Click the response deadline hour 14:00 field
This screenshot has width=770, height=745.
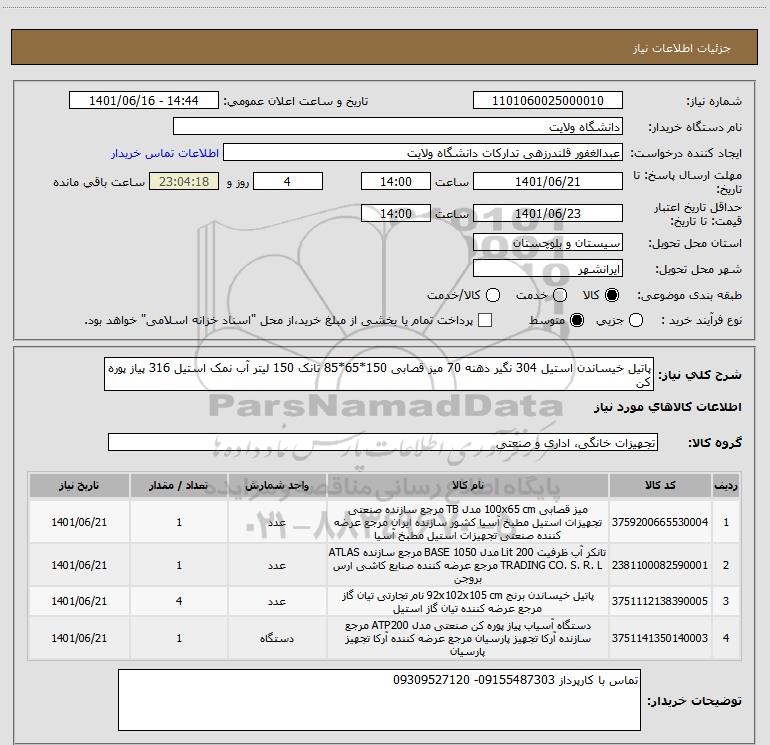(x=396, y=181)
